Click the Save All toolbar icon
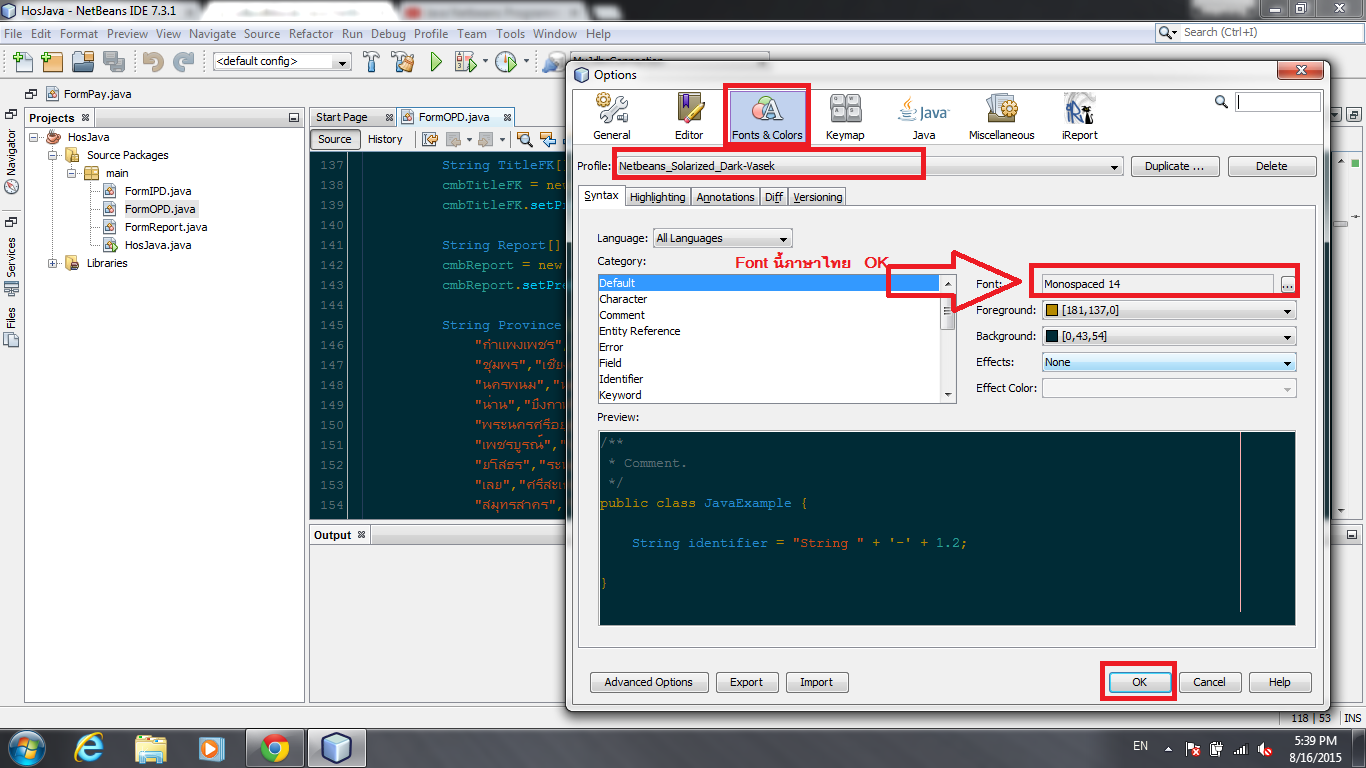 tap(114, 62)
